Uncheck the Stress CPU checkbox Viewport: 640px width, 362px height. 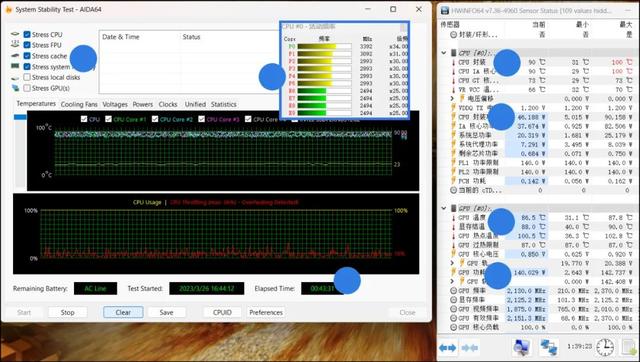[27, 35]
